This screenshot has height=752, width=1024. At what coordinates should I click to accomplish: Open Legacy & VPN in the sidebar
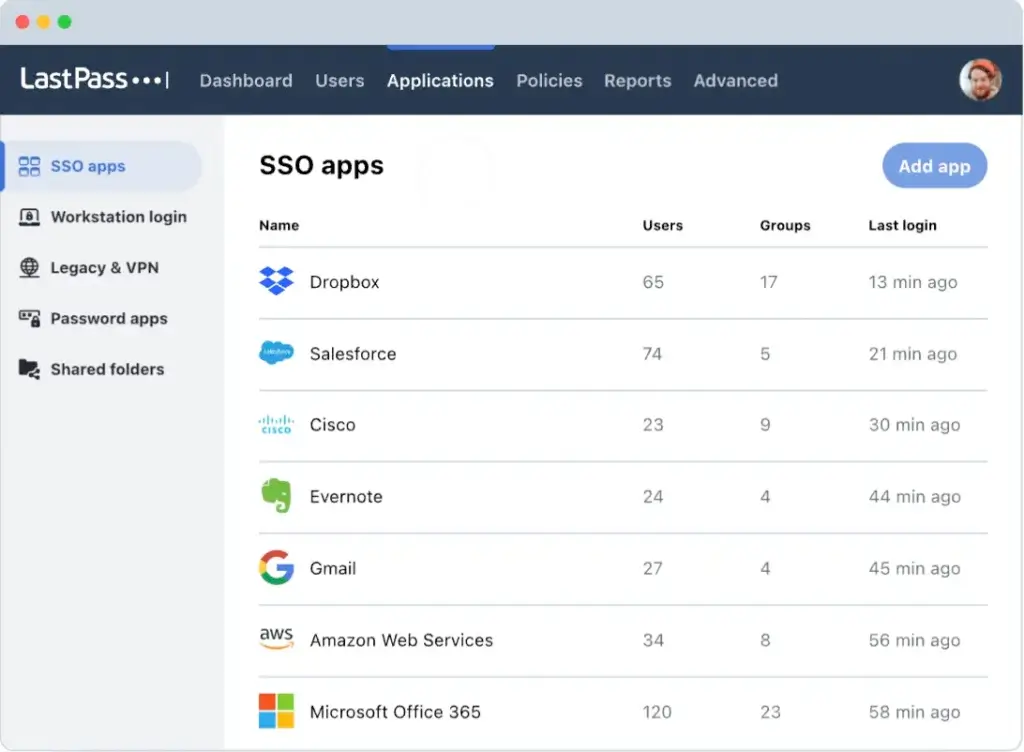[102, 268]
